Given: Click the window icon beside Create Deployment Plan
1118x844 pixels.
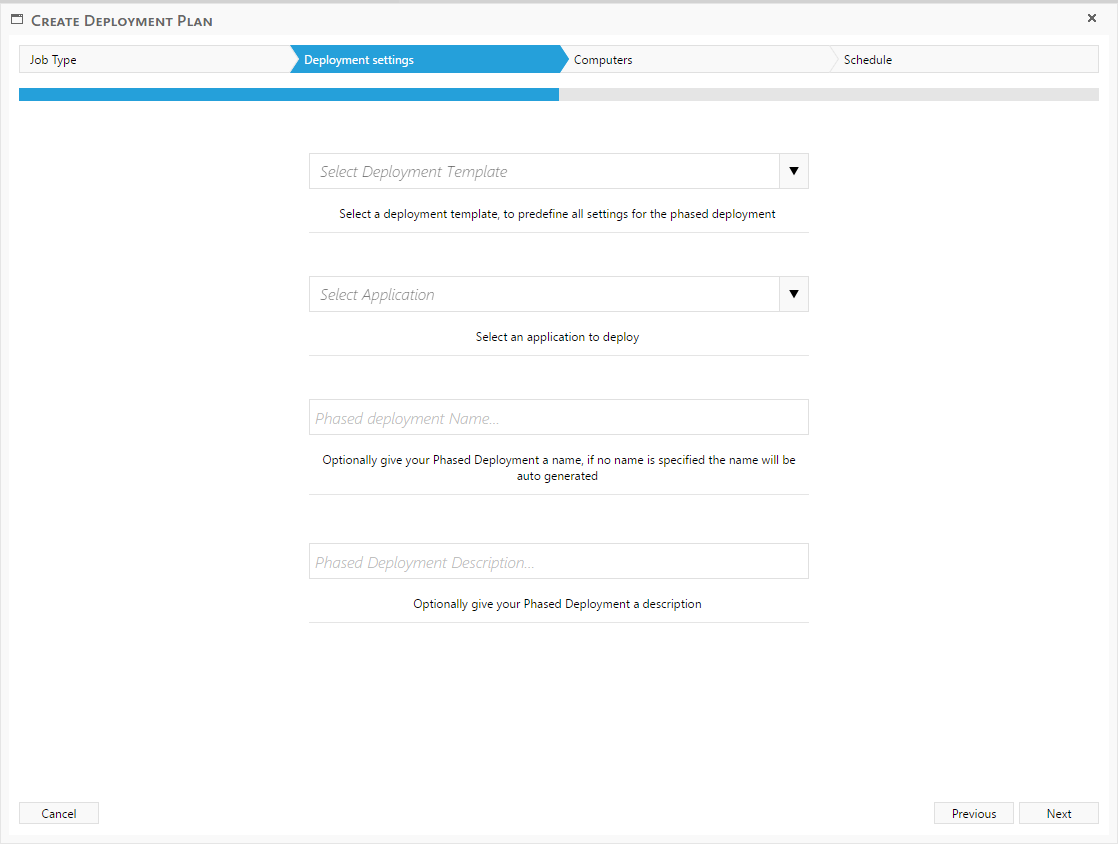Looking at the screenshot, I should [x=17, y=20].
